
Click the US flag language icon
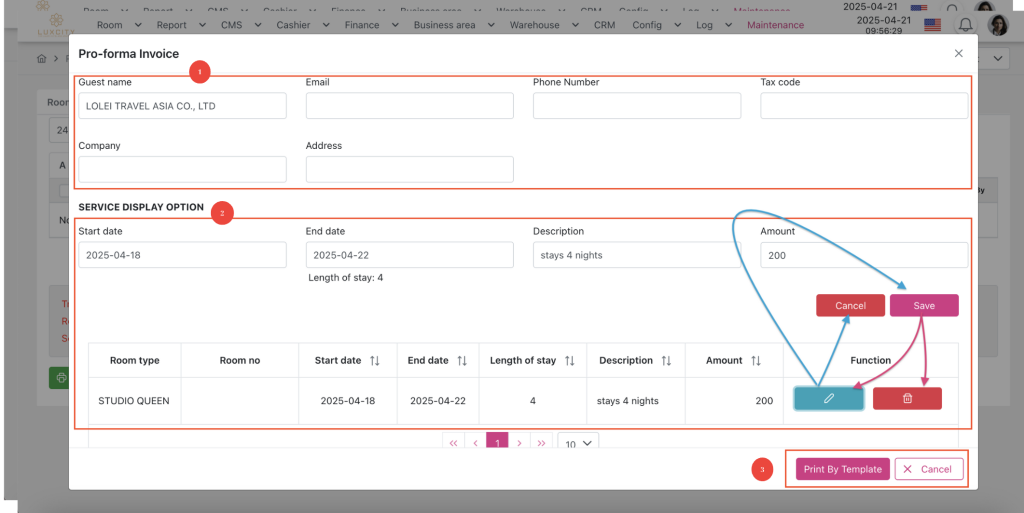pos(932,25)
